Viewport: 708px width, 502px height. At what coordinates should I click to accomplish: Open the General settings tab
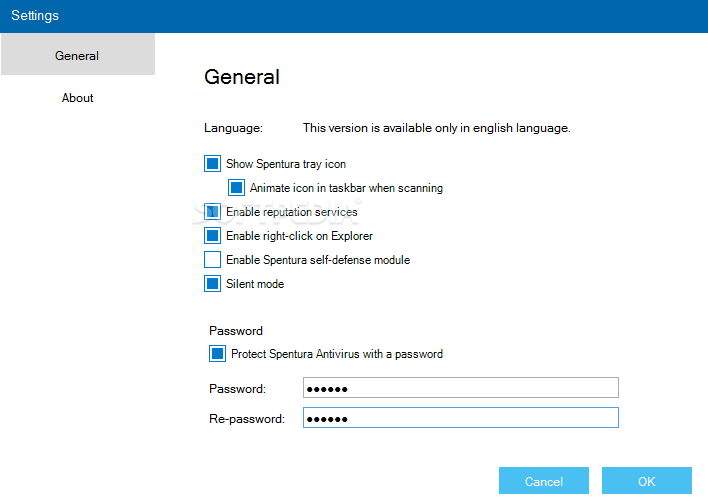[78, 55]
